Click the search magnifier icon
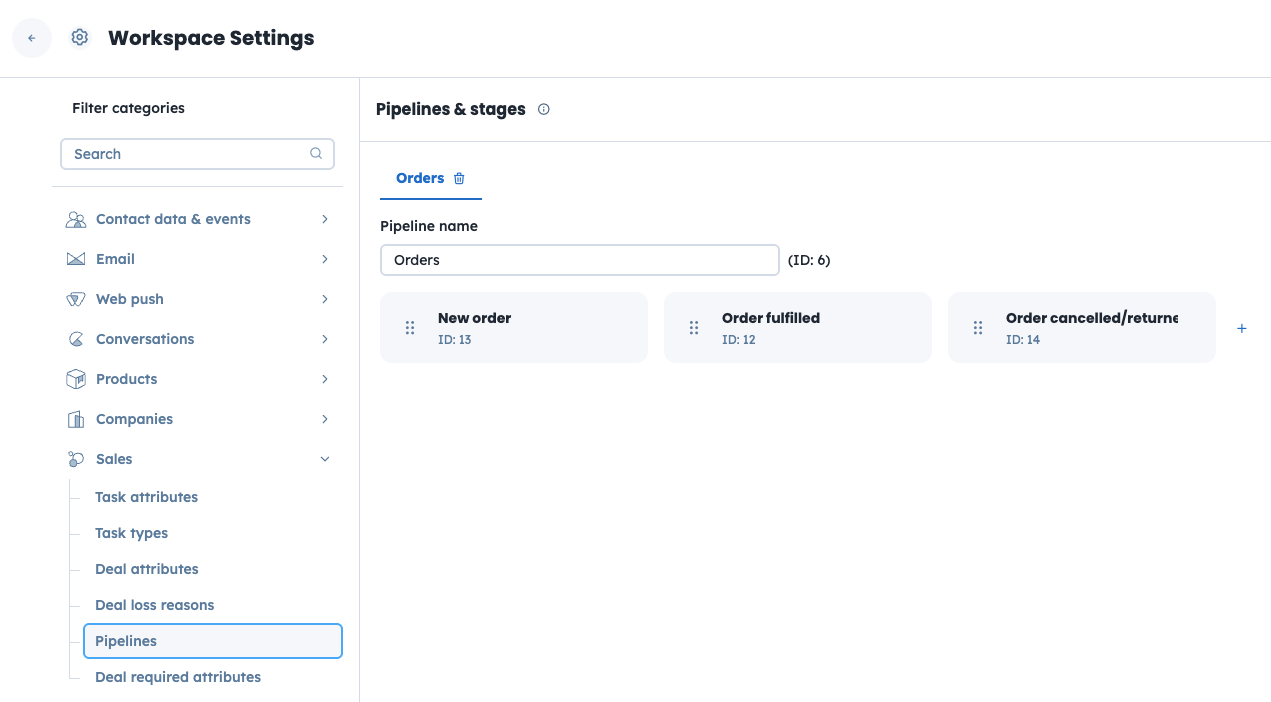Viewport: 1271px width, 702px height. 316,154
